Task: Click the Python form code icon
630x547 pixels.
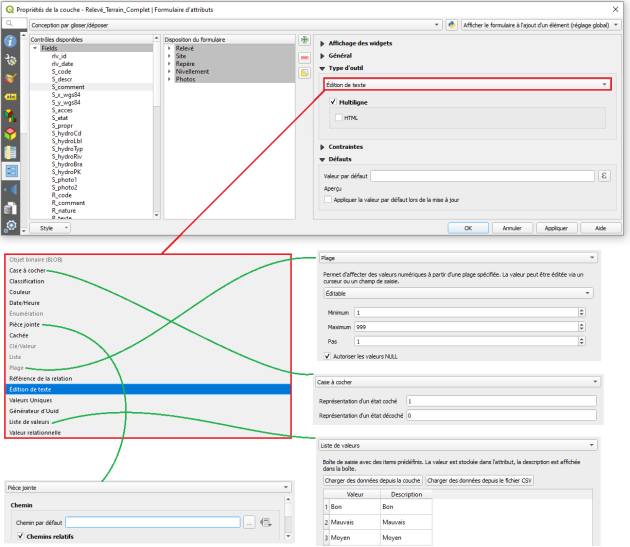Action: point(452,25)
